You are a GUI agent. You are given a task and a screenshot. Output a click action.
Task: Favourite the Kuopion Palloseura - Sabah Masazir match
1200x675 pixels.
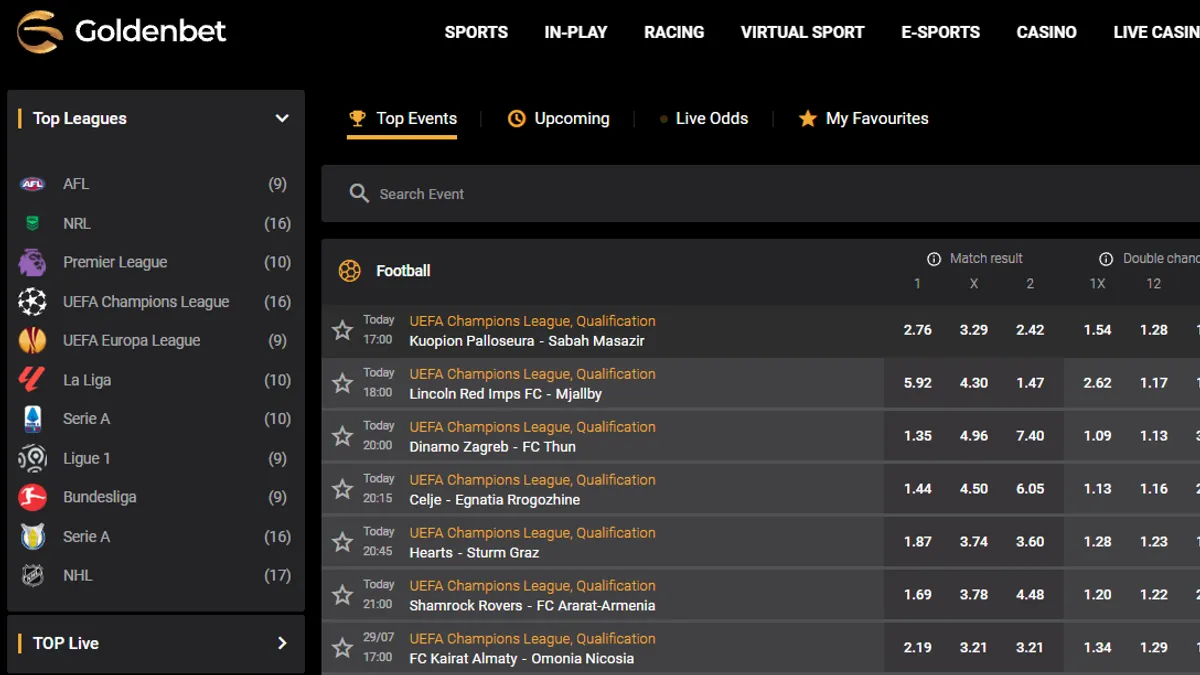342,331
